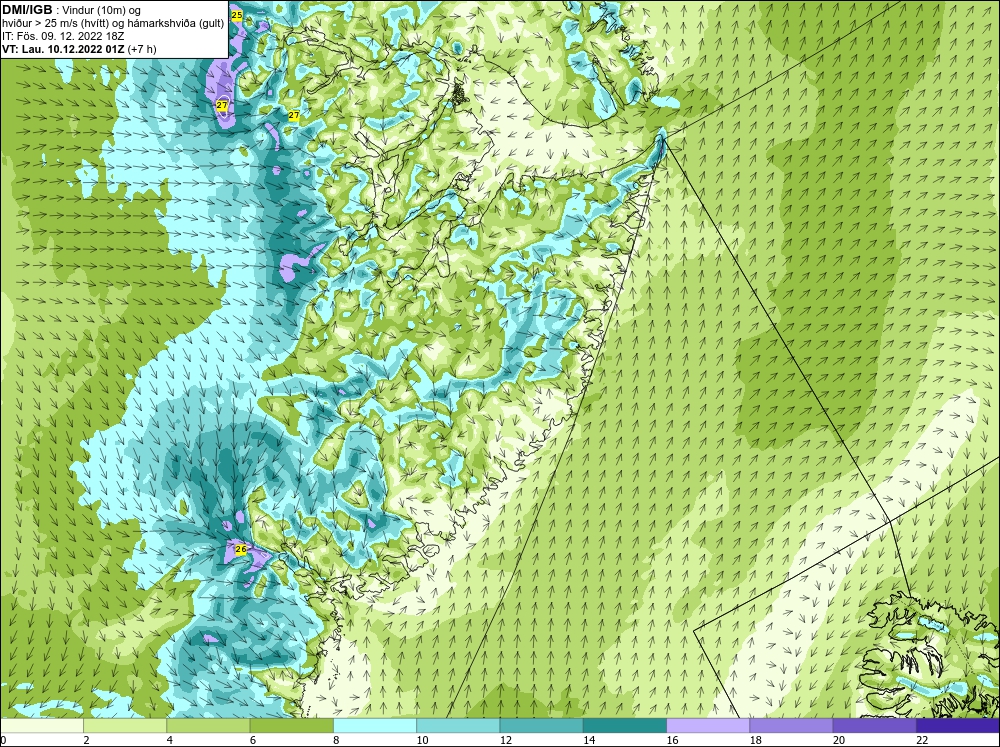Select the 4–6 m/s medium green legend swatch
This screenshot has height=747, width=1000.
click(x=208, y=725)
